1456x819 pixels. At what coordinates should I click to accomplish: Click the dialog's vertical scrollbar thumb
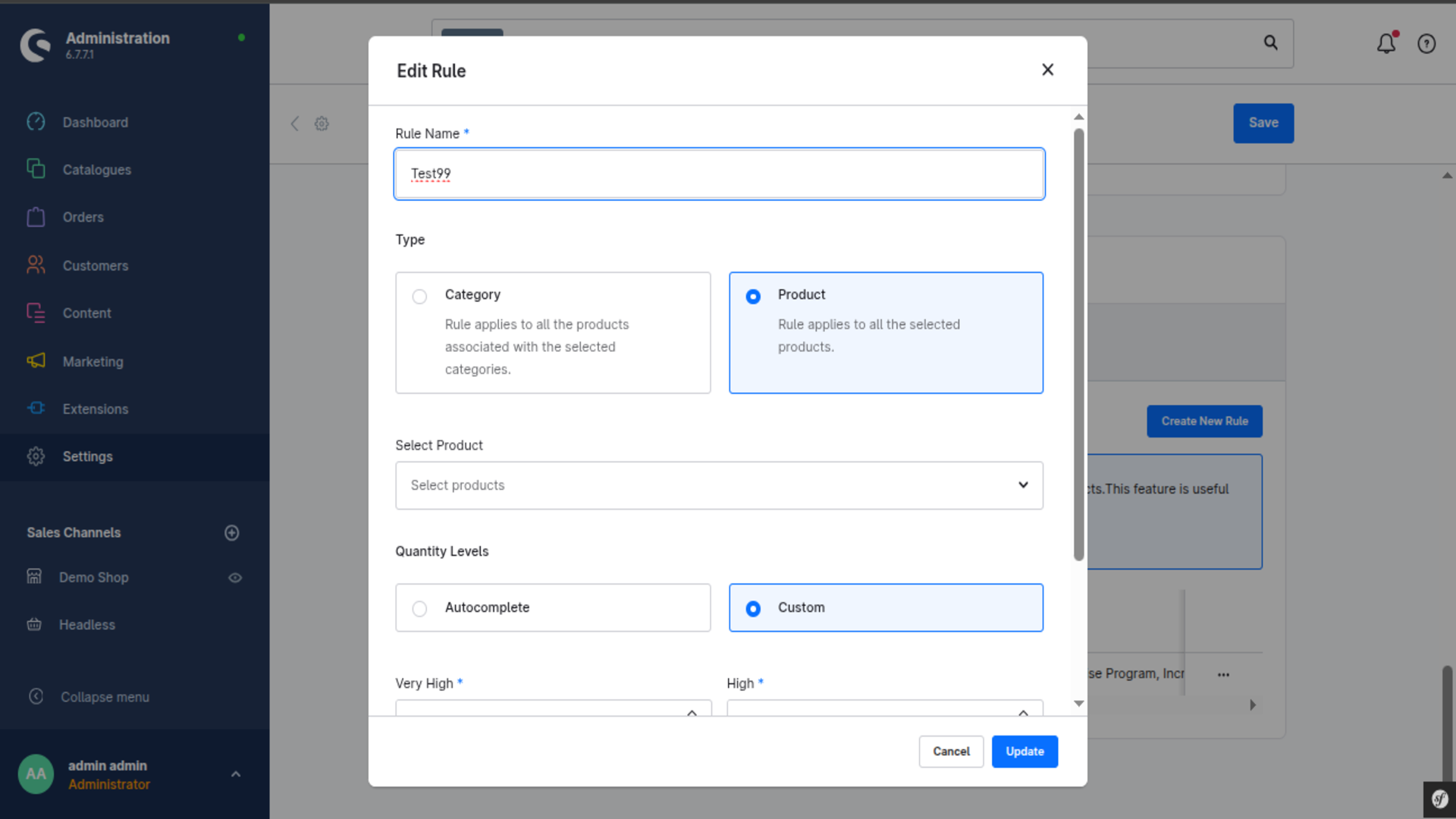tap(1079, 345)
